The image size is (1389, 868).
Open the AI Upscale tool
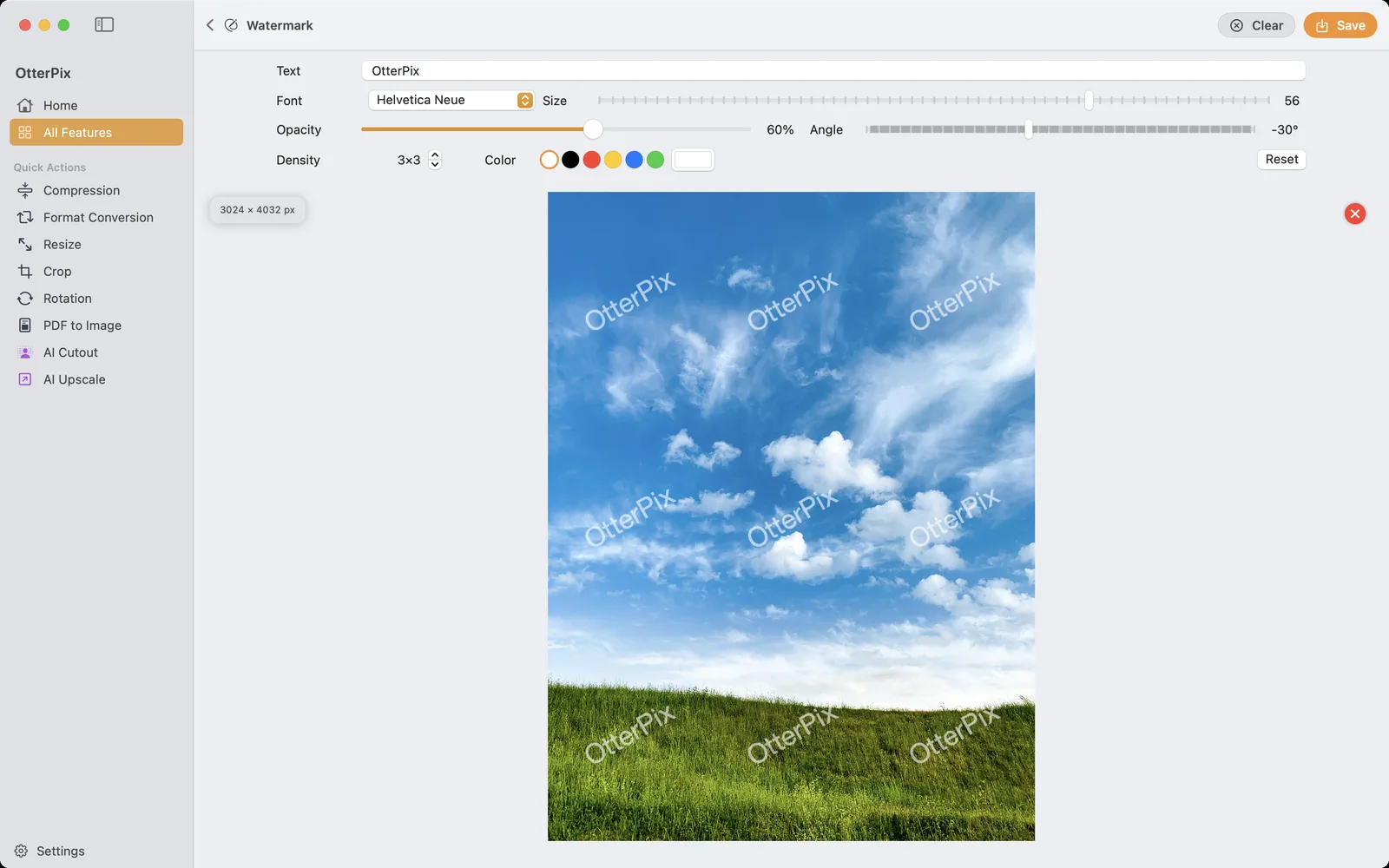coord(96,378)
